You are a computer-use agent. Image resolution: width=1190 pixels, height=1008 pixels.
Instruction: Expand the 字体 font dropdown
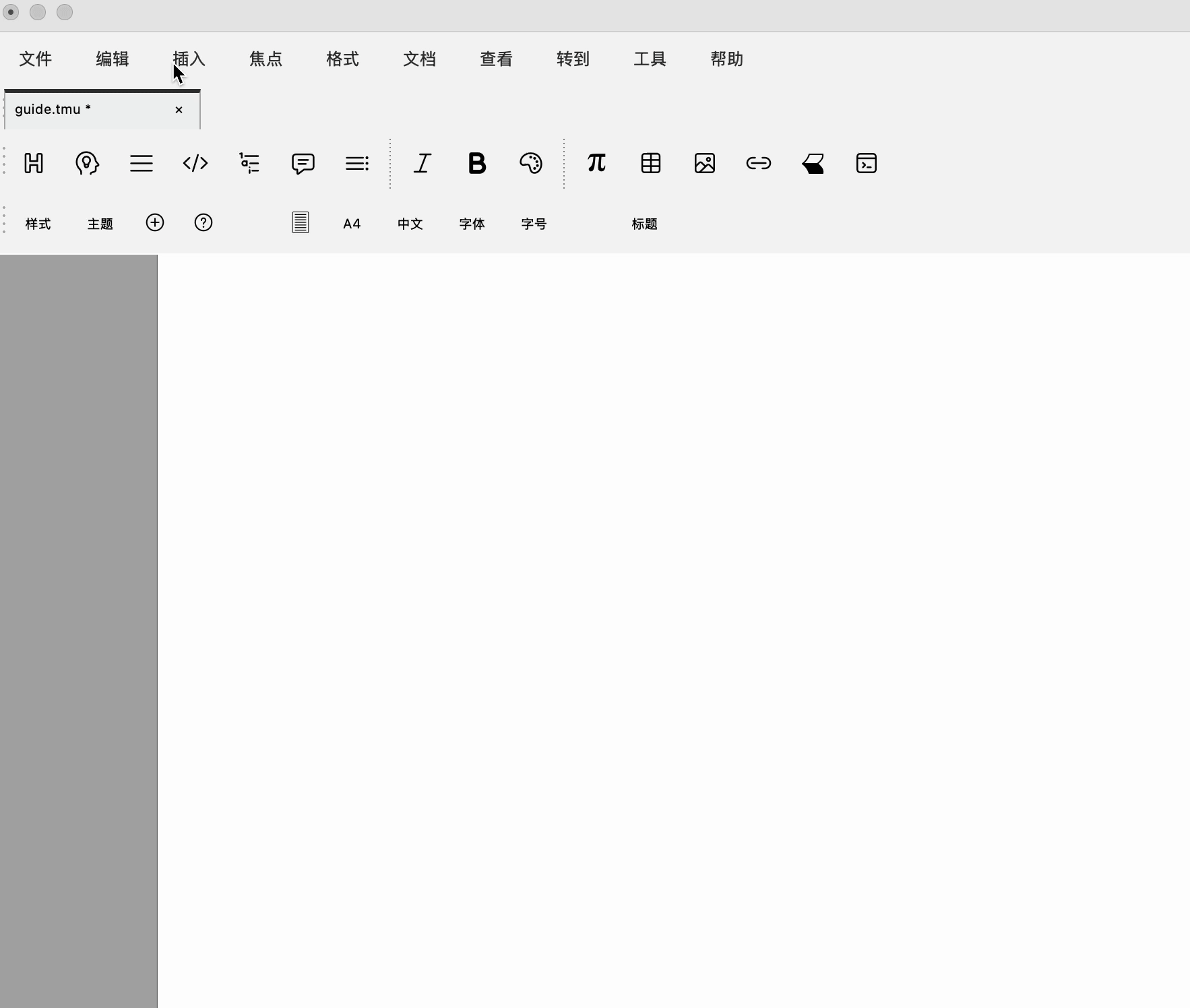[472, 224]
